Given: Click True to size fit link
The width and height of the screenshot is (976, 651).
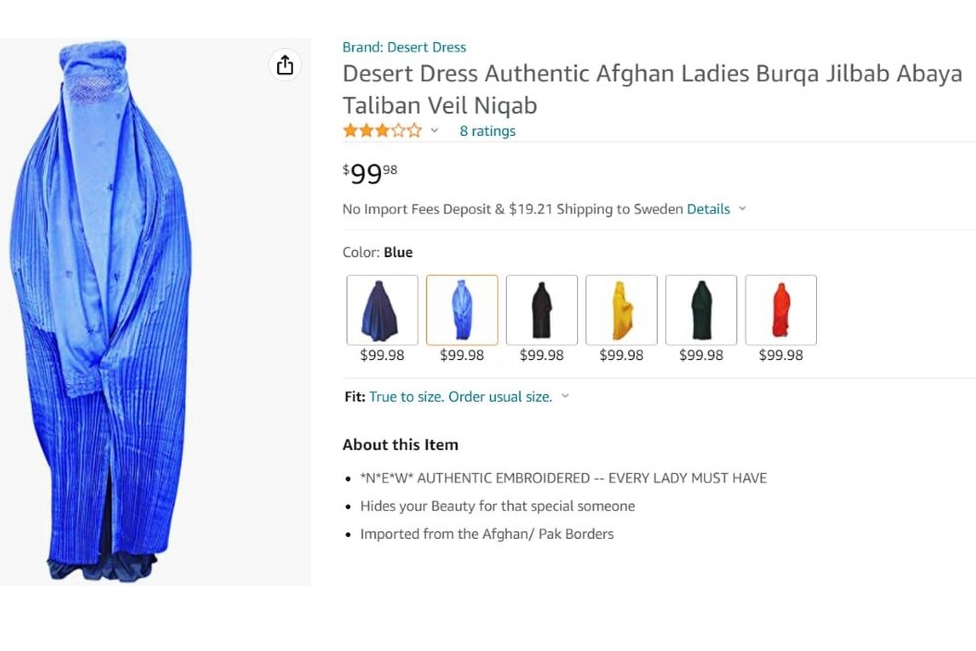Looking at the screenshot, I should click(460, 397).
